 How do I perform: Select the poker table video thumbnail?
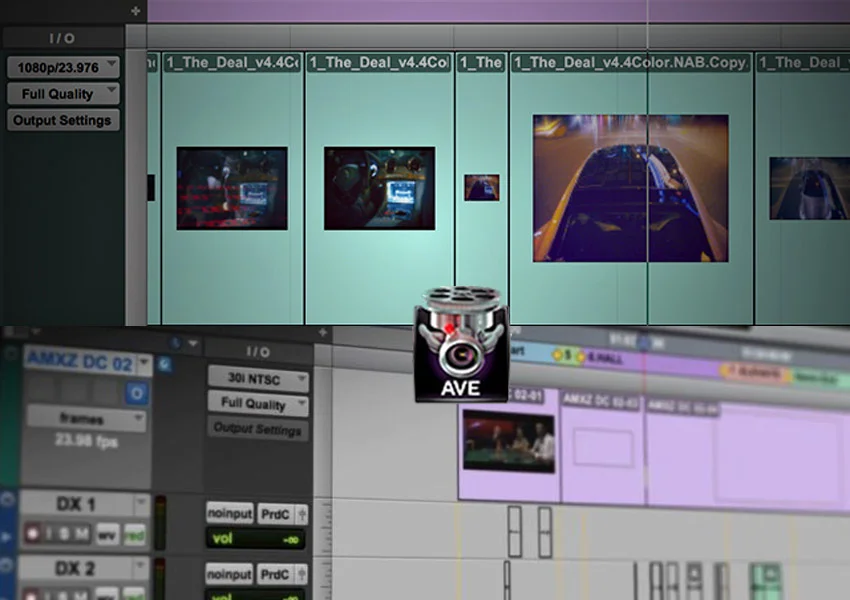[509, 441]
